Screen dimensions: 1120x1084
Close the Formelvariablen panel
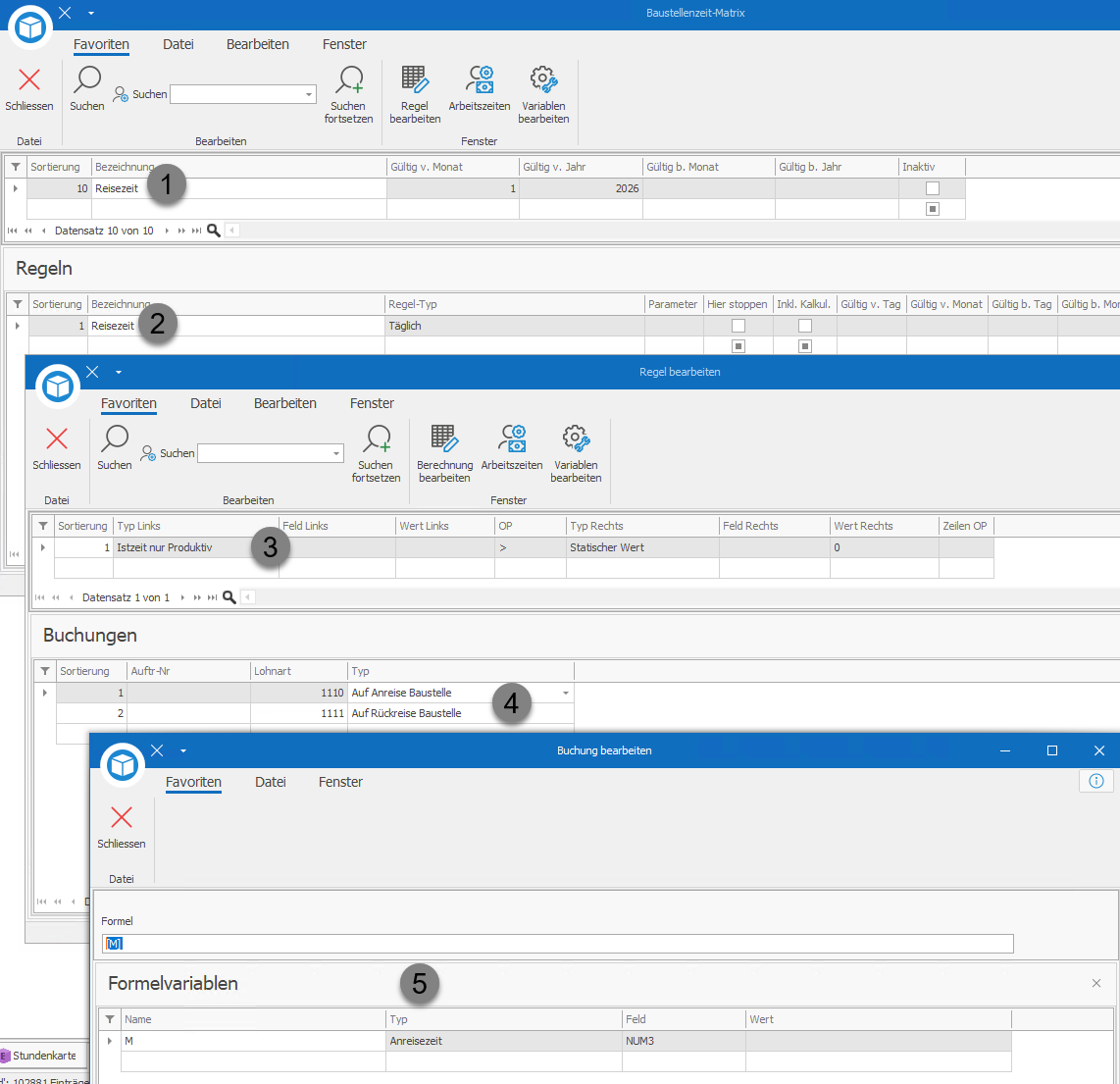(x=1095, y=983)
